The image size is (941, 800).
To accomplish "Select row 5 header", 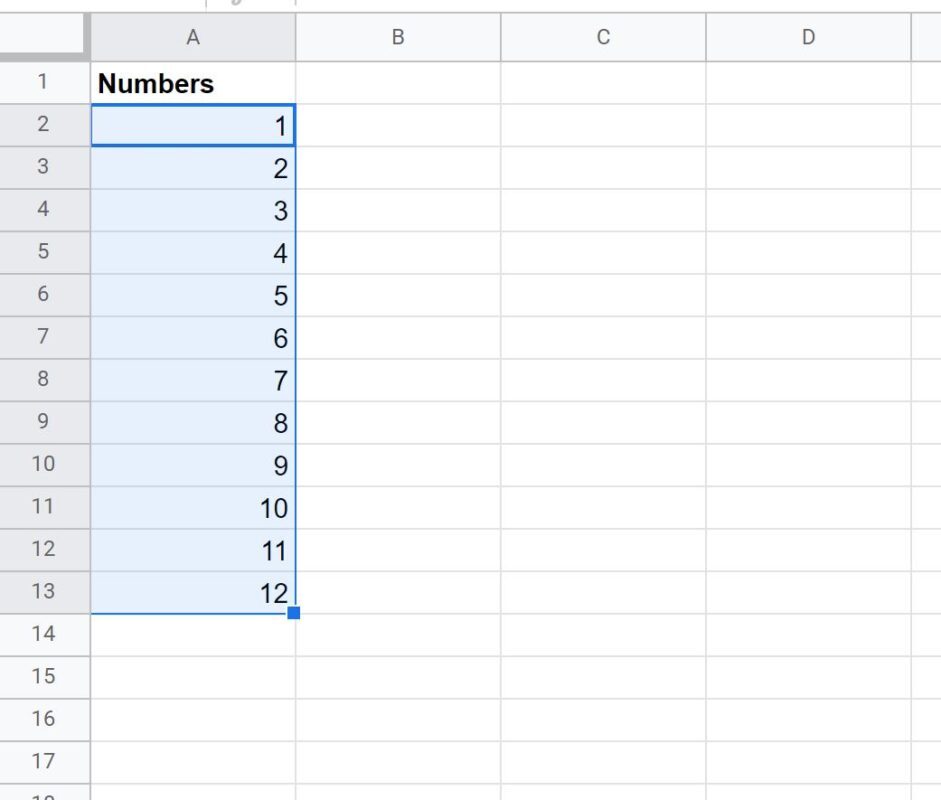I will pos(45,253).
